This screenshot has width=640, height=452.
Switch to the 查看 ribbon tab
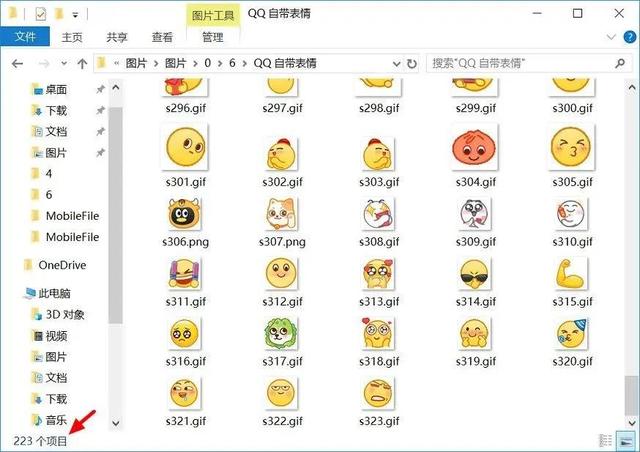point(162,37)
